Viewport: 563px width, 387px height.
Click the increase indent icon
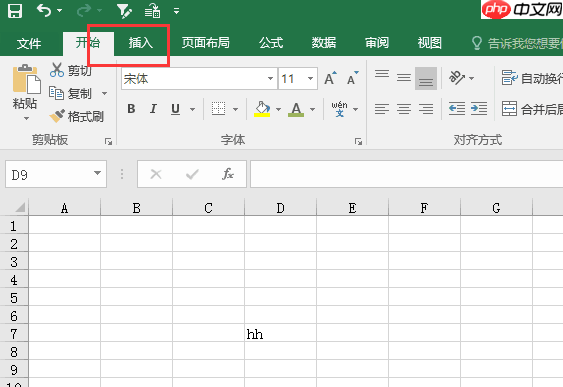[479, 108]
